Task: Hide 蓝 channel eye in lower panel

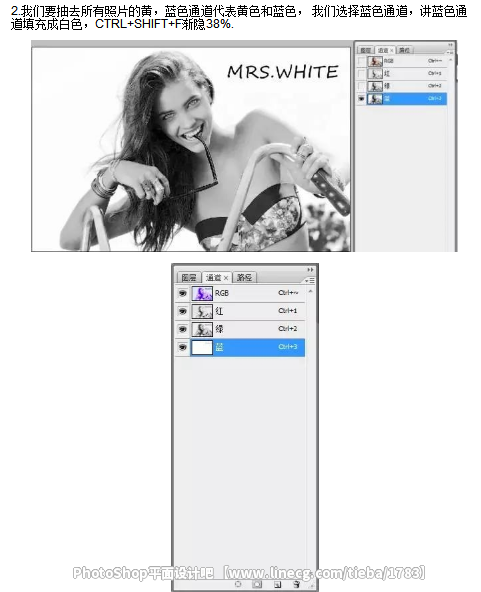Action: [183, 347]
